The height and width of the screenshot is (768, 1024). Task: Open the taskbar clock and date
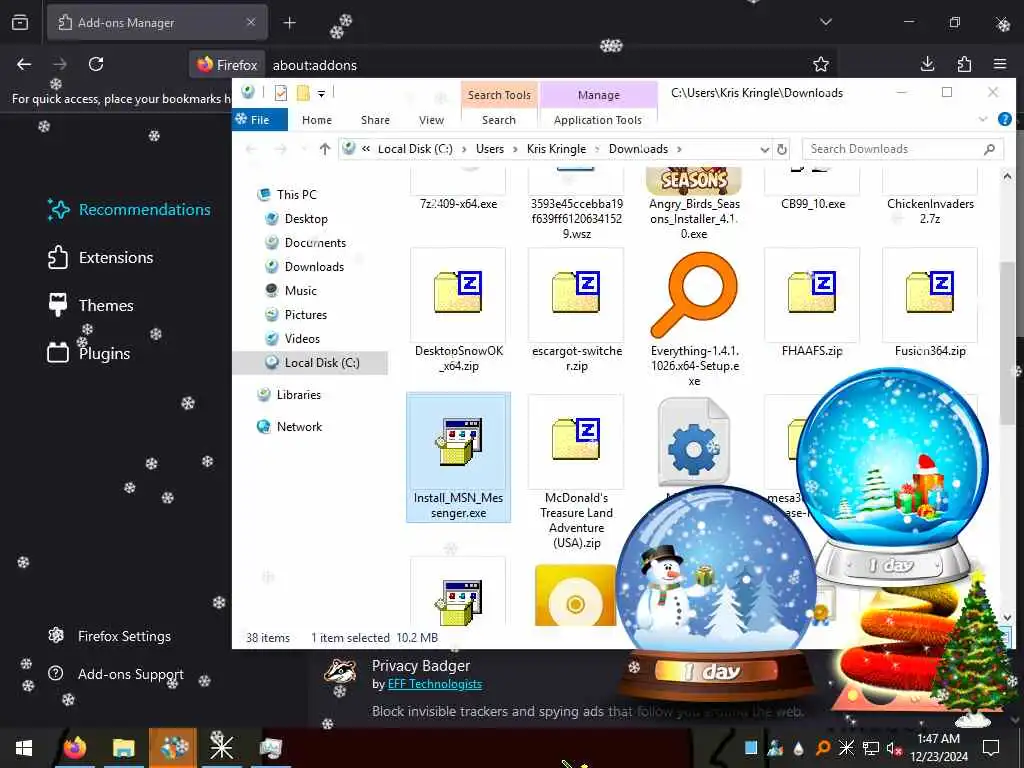tap(938, 748)
